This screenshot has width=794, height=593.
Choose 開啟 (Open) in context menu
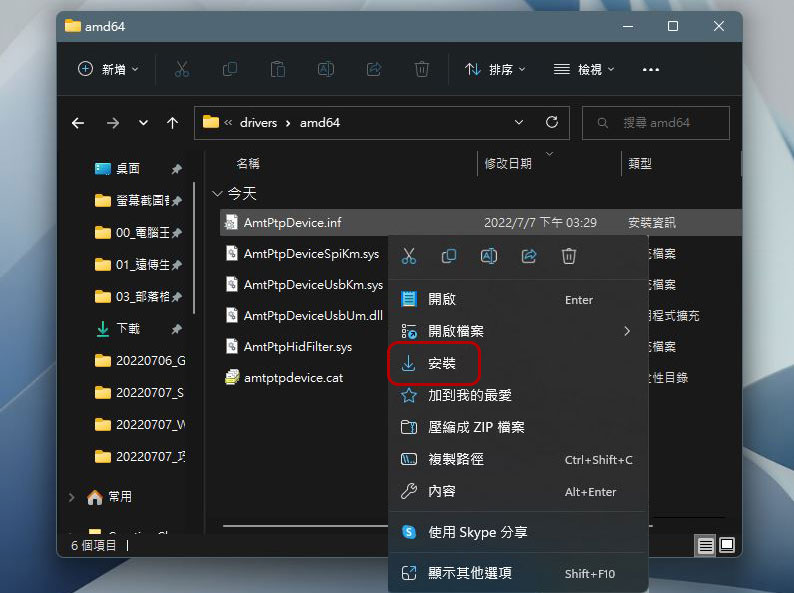point(519,299)
